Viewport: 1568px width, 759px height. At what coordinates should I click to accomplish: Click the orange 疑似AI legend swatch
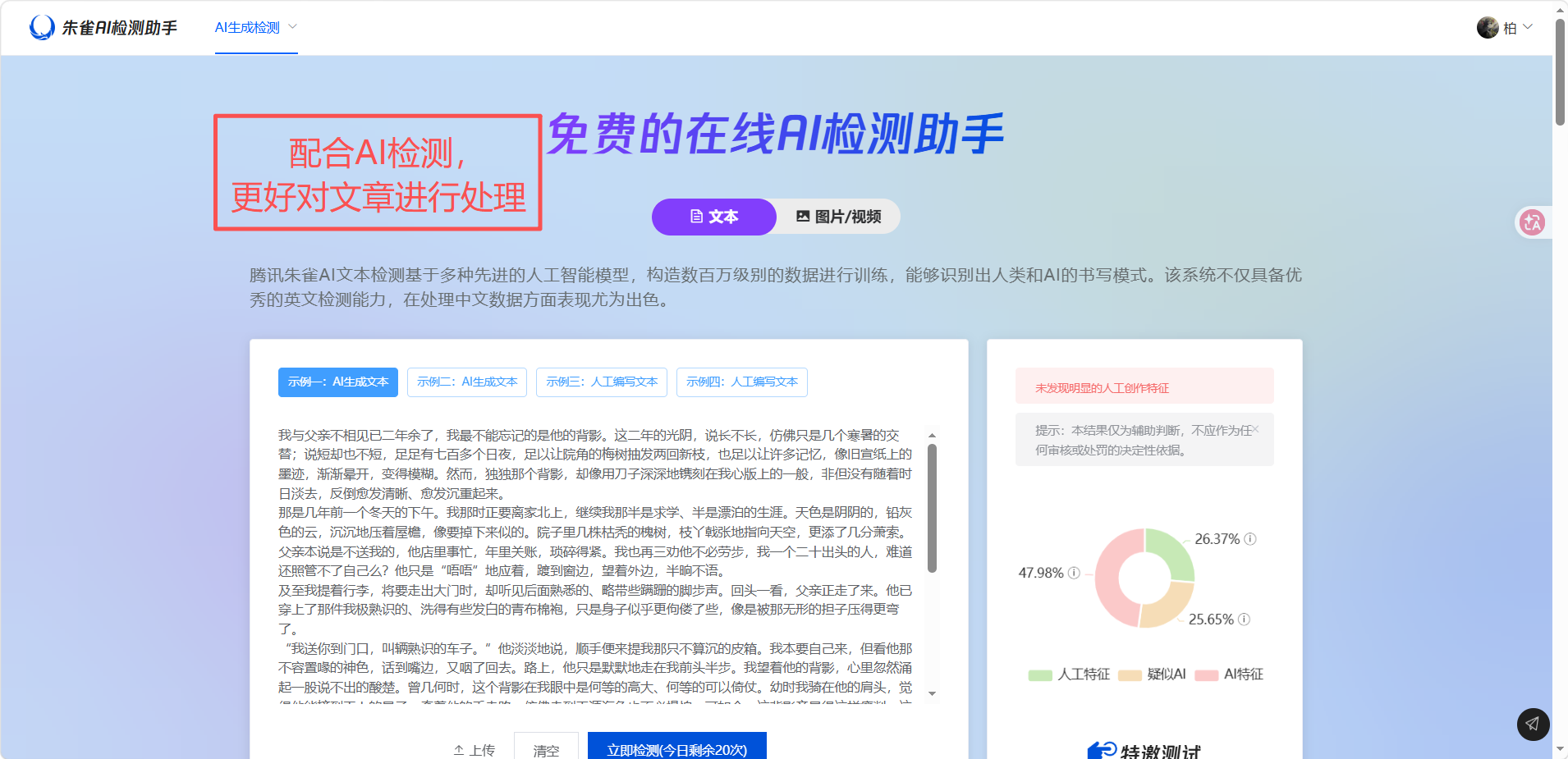1130,675
